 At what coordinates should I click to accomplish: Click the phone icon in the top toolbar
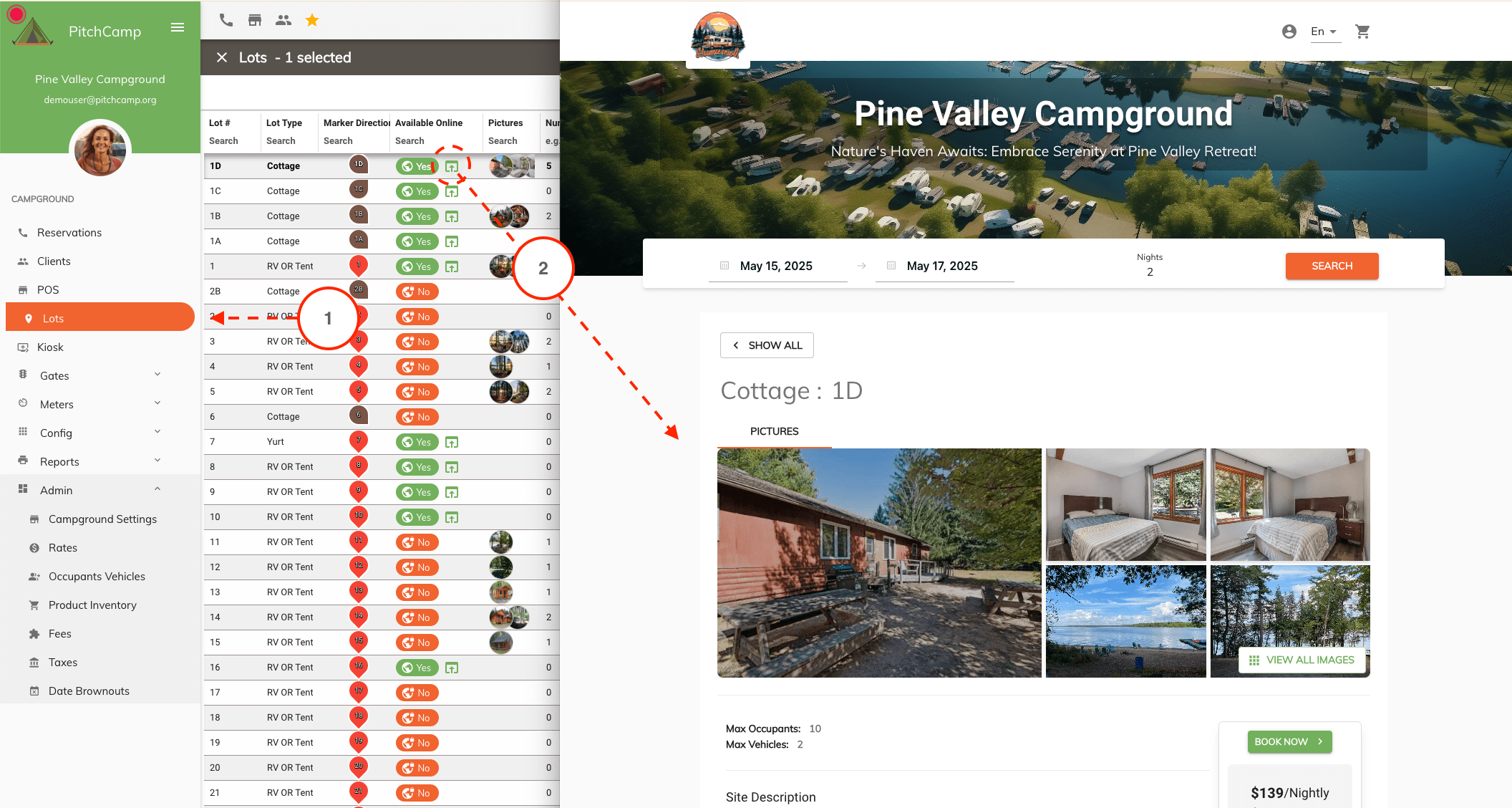[x=226, y=20]
